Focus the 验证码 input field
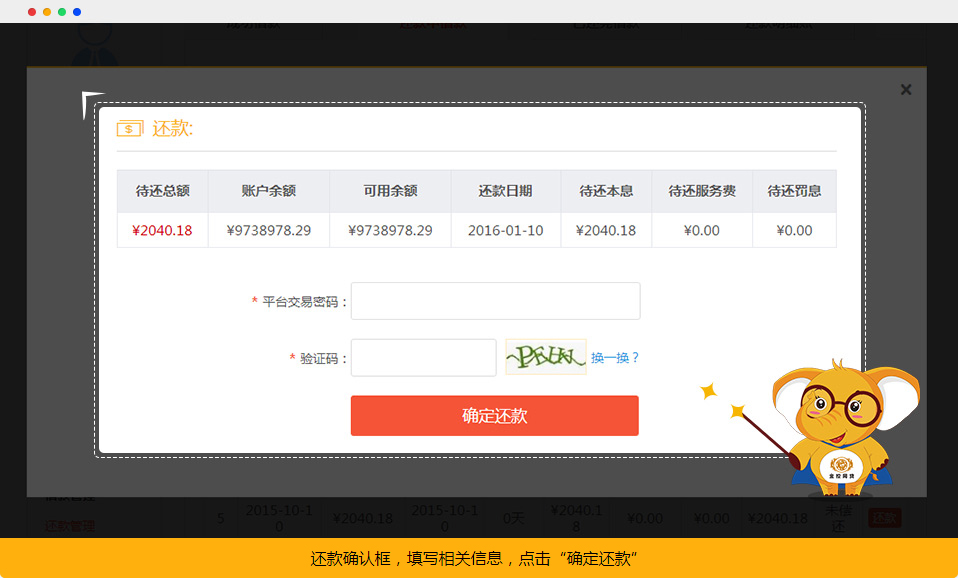This screenshot has width=958, height=578. [x=423, y=358]
